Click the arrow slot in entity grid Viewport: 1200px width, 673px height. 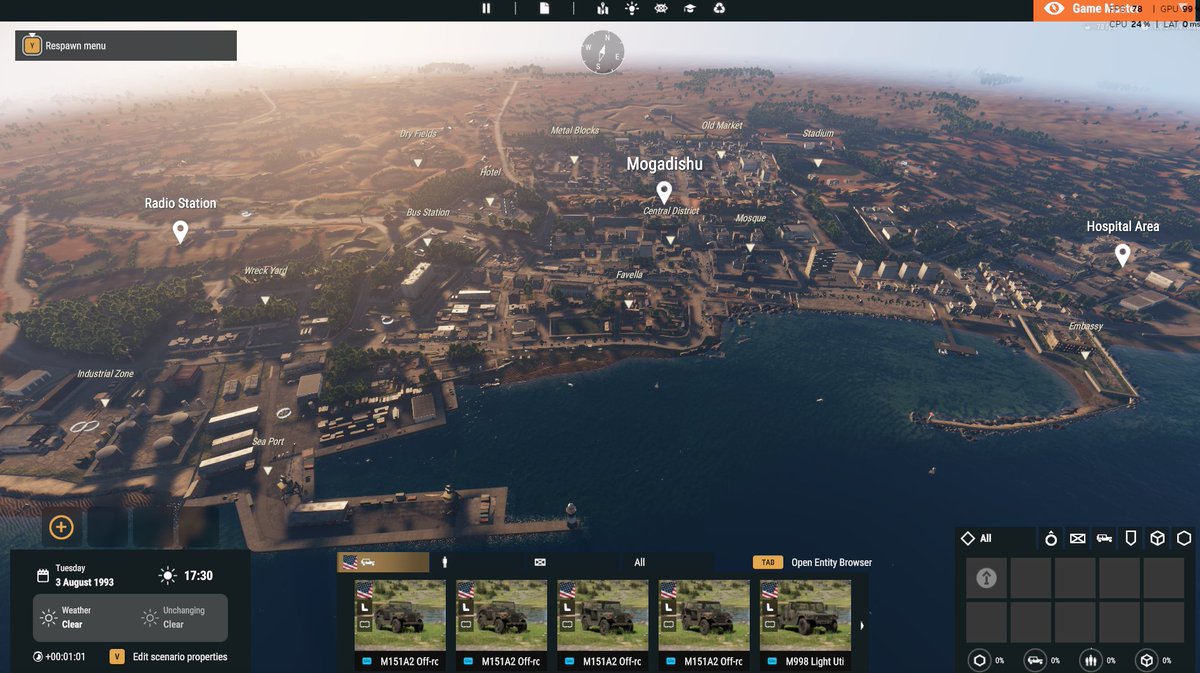986,578
